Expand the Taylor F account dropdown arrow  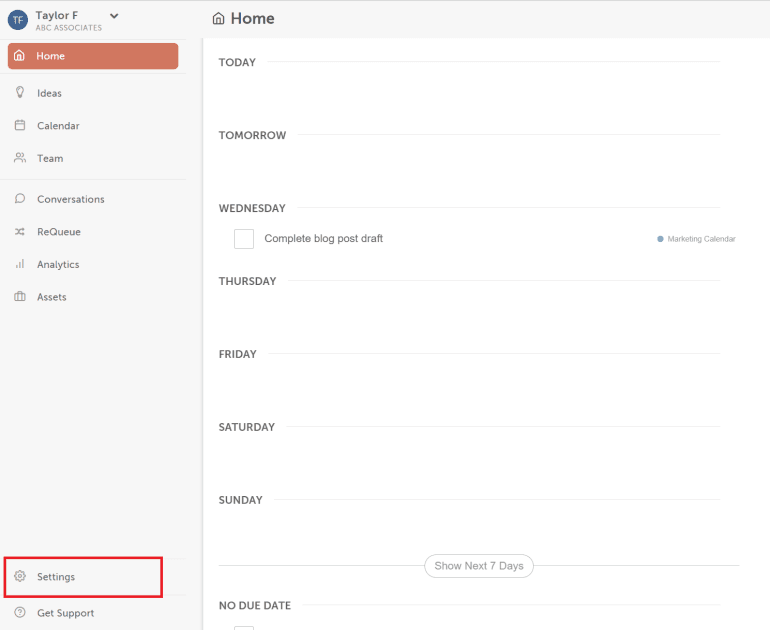(114, 16)
